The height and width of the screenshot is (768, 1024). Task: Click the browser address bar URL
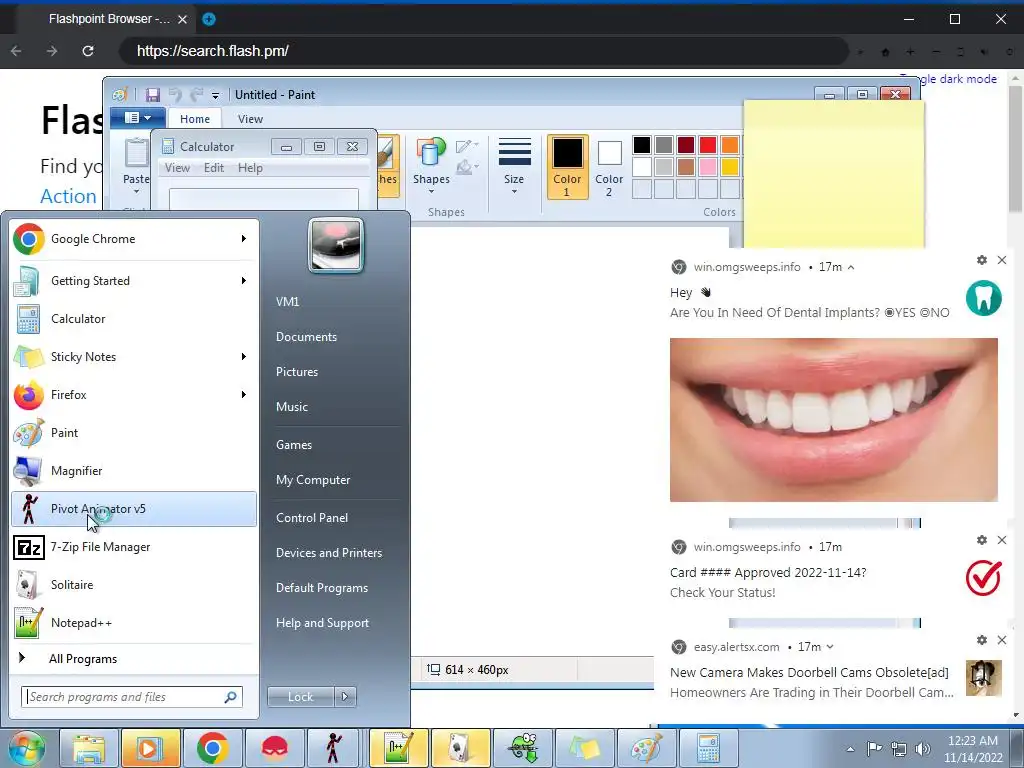[x=213, y=51]
